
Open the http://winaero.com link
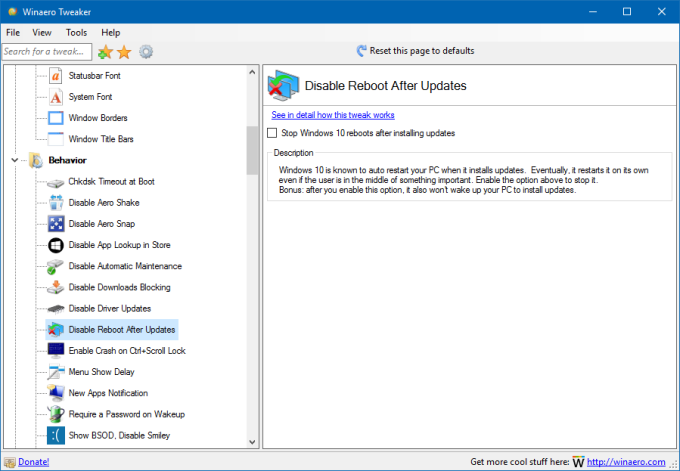coord(626,462)
